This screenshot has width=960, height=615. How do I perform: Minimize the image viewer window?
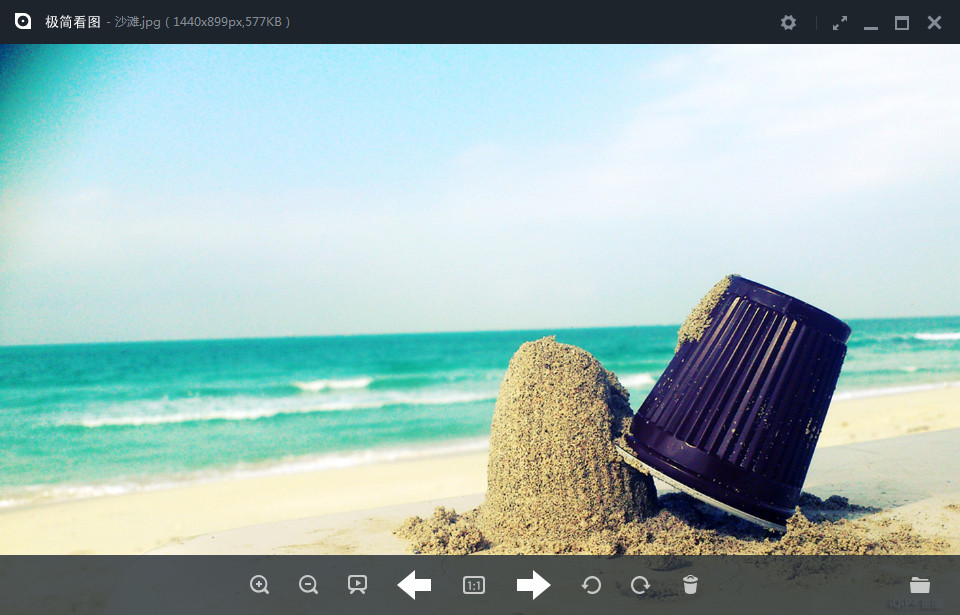871,24
